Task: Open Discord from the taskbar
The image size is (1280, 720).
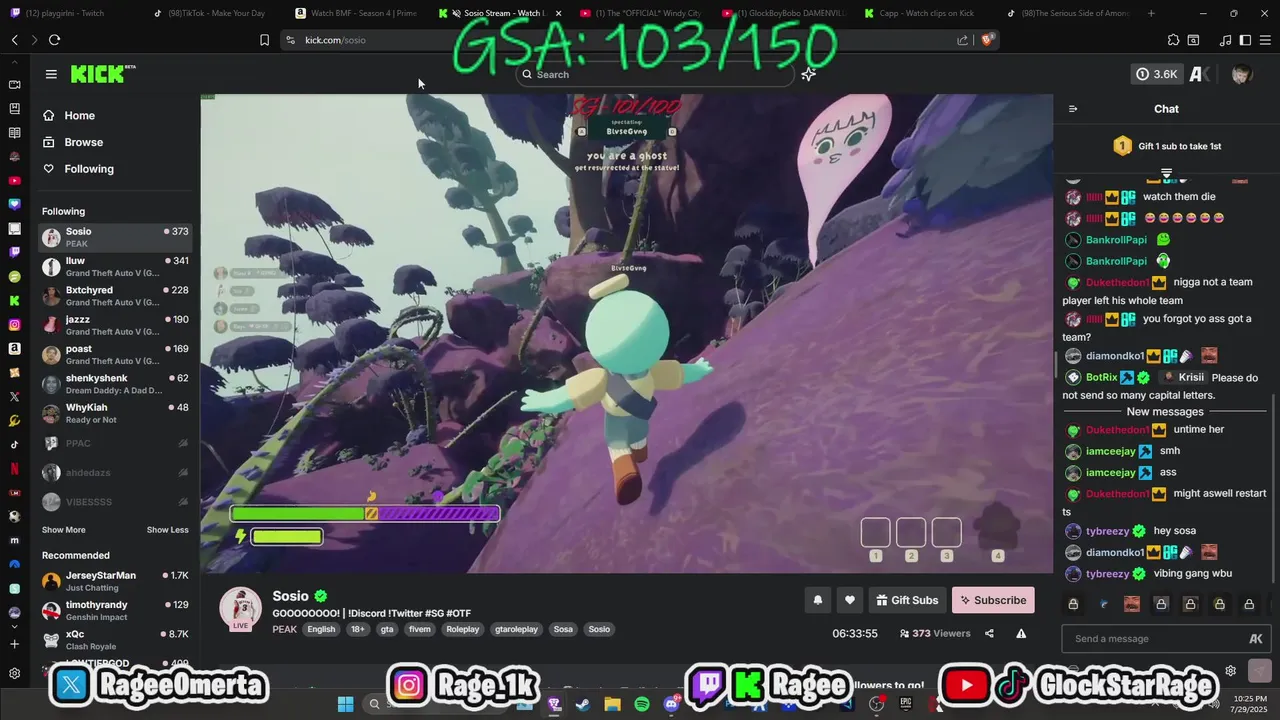Action: 671,704
